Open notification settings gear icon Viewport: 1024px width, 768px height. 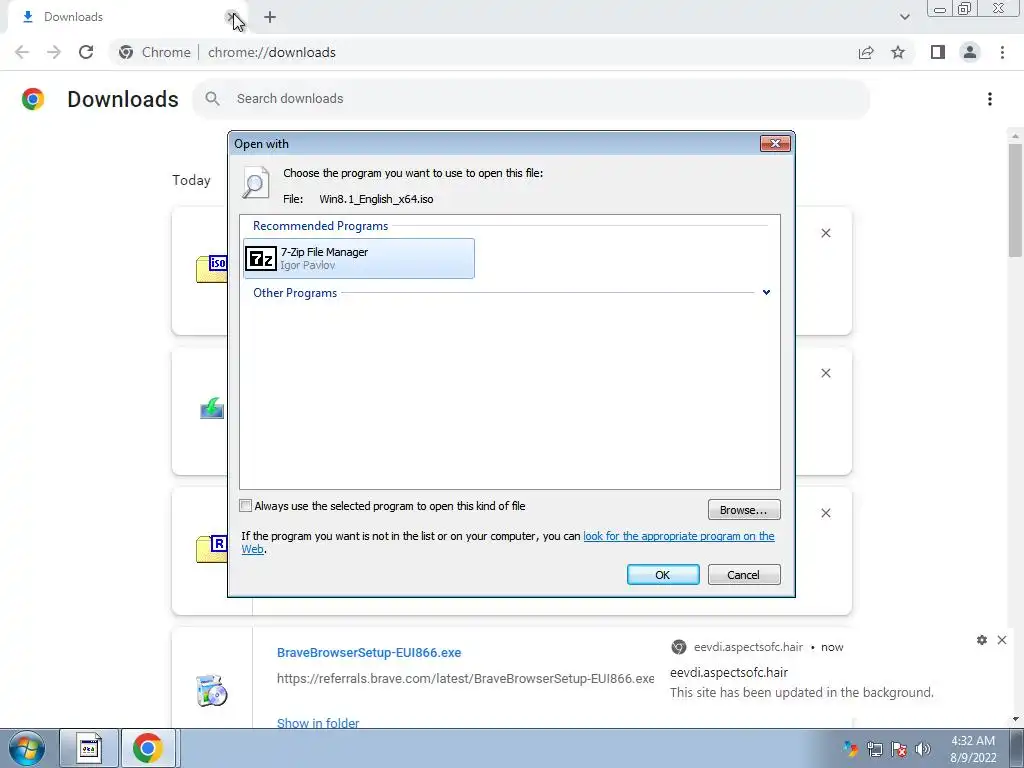point(982,640)
